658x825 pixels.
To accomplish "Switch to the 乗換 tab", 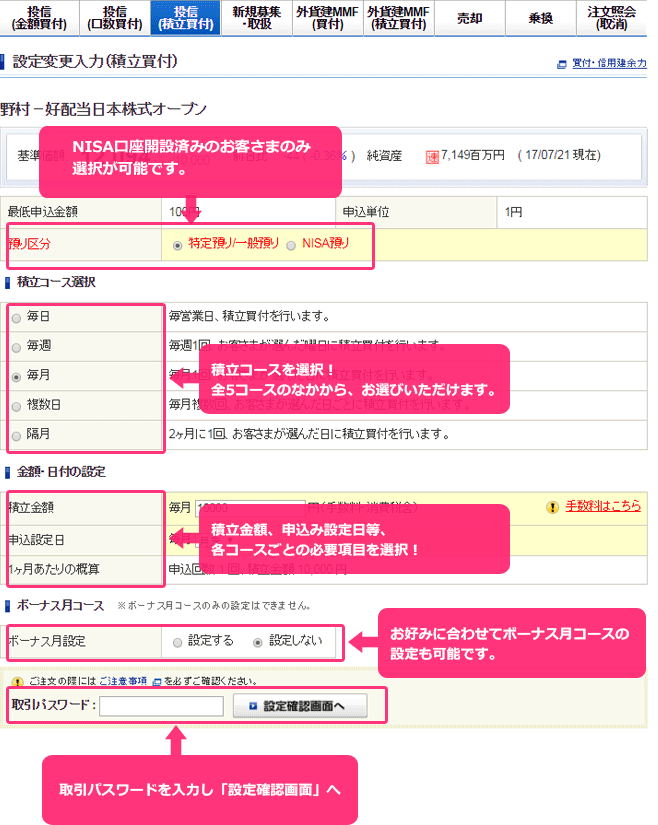I will [541, 18].
